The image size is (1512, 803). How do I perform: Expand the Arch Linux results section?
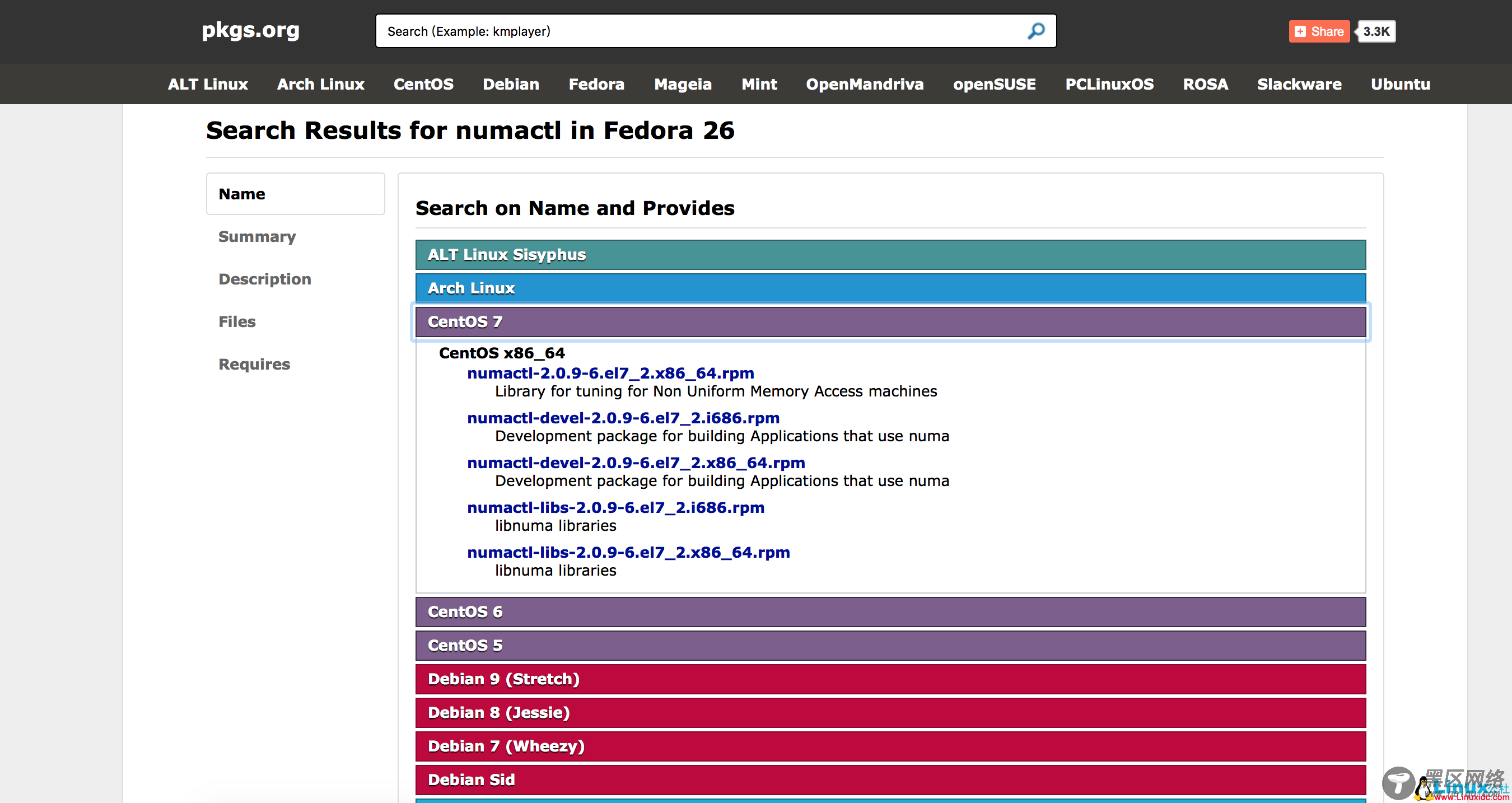tap(890, 288)
